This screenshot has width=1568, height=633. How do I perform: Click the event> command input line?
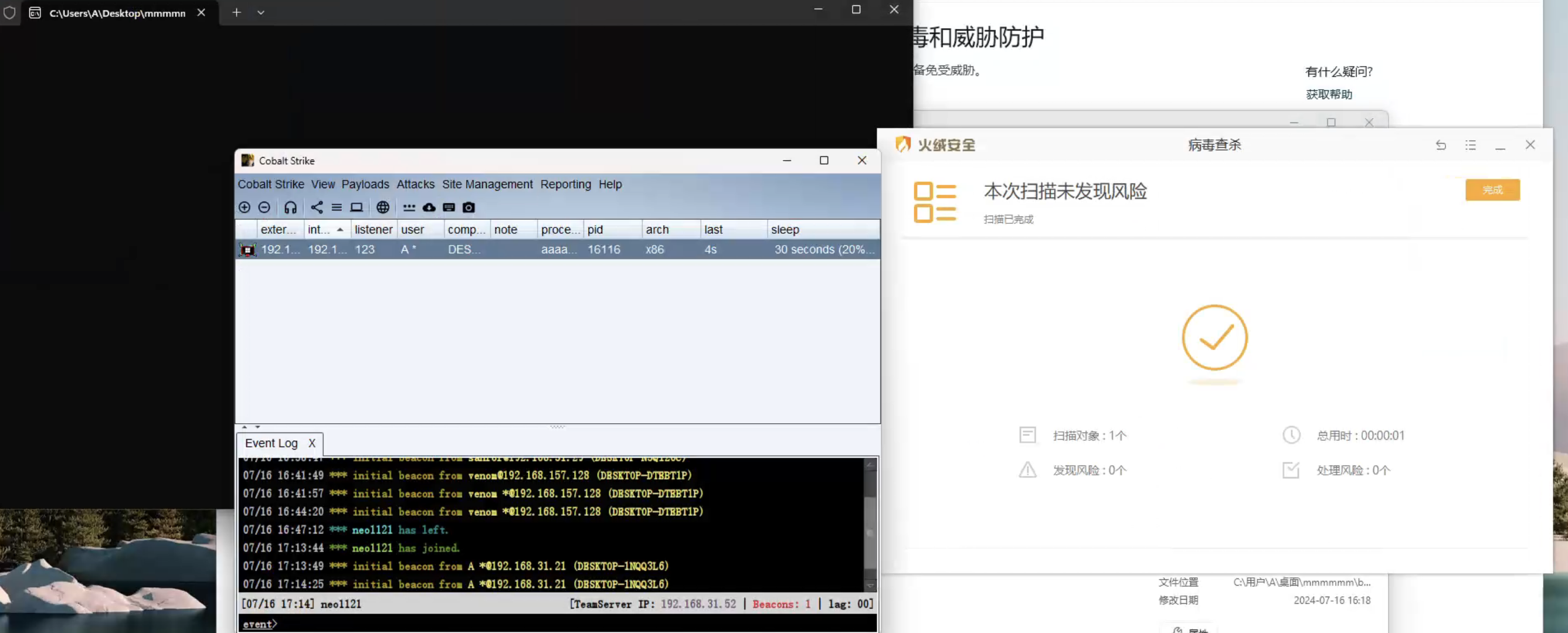pos(557,624)
